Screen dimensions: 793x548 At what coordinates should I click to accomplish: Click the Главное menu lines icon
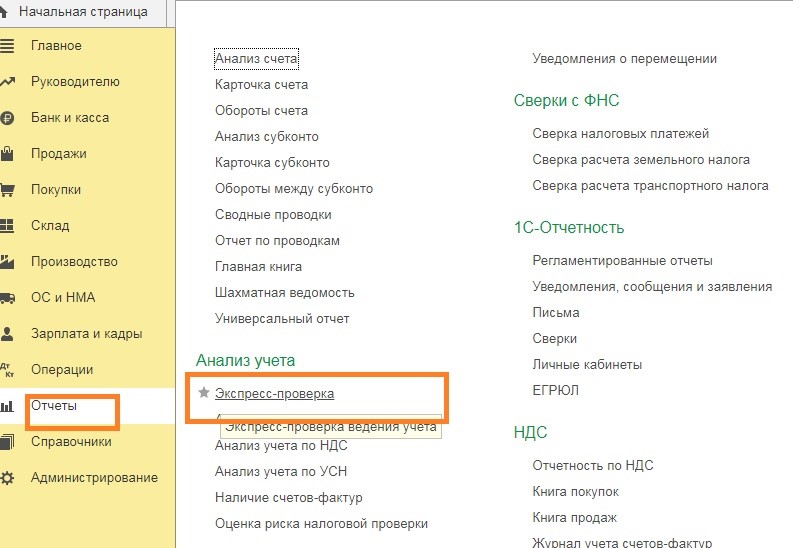[x=7, y=46]
